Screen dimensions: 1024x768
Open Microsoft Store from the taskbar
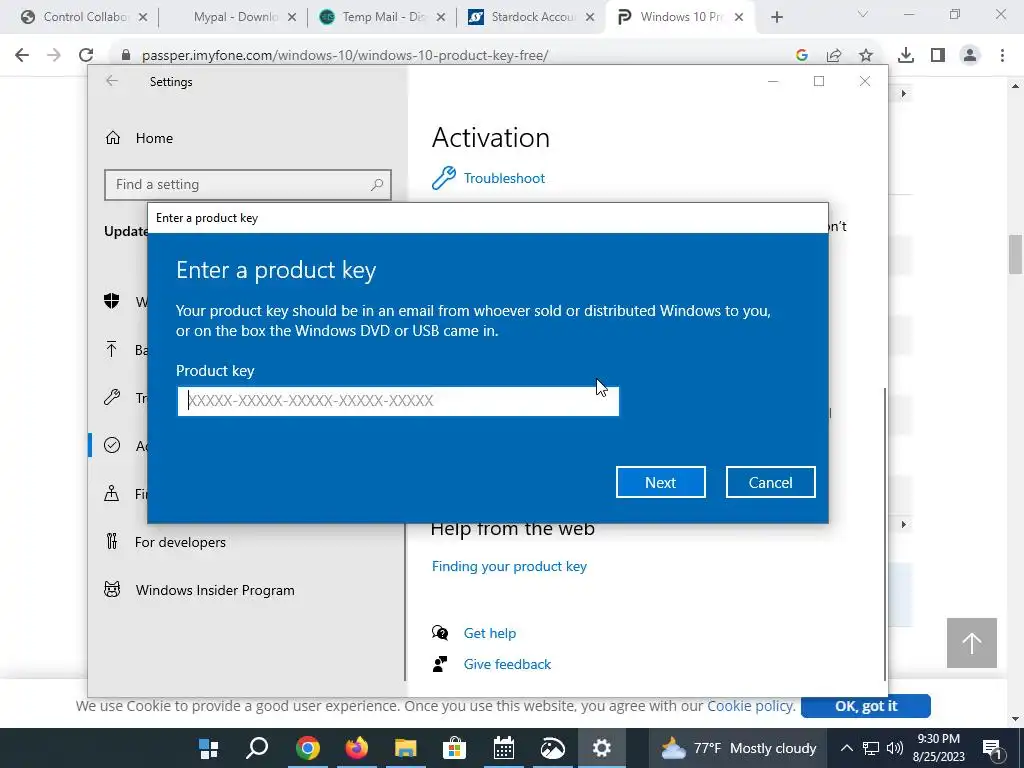point(454,748)
